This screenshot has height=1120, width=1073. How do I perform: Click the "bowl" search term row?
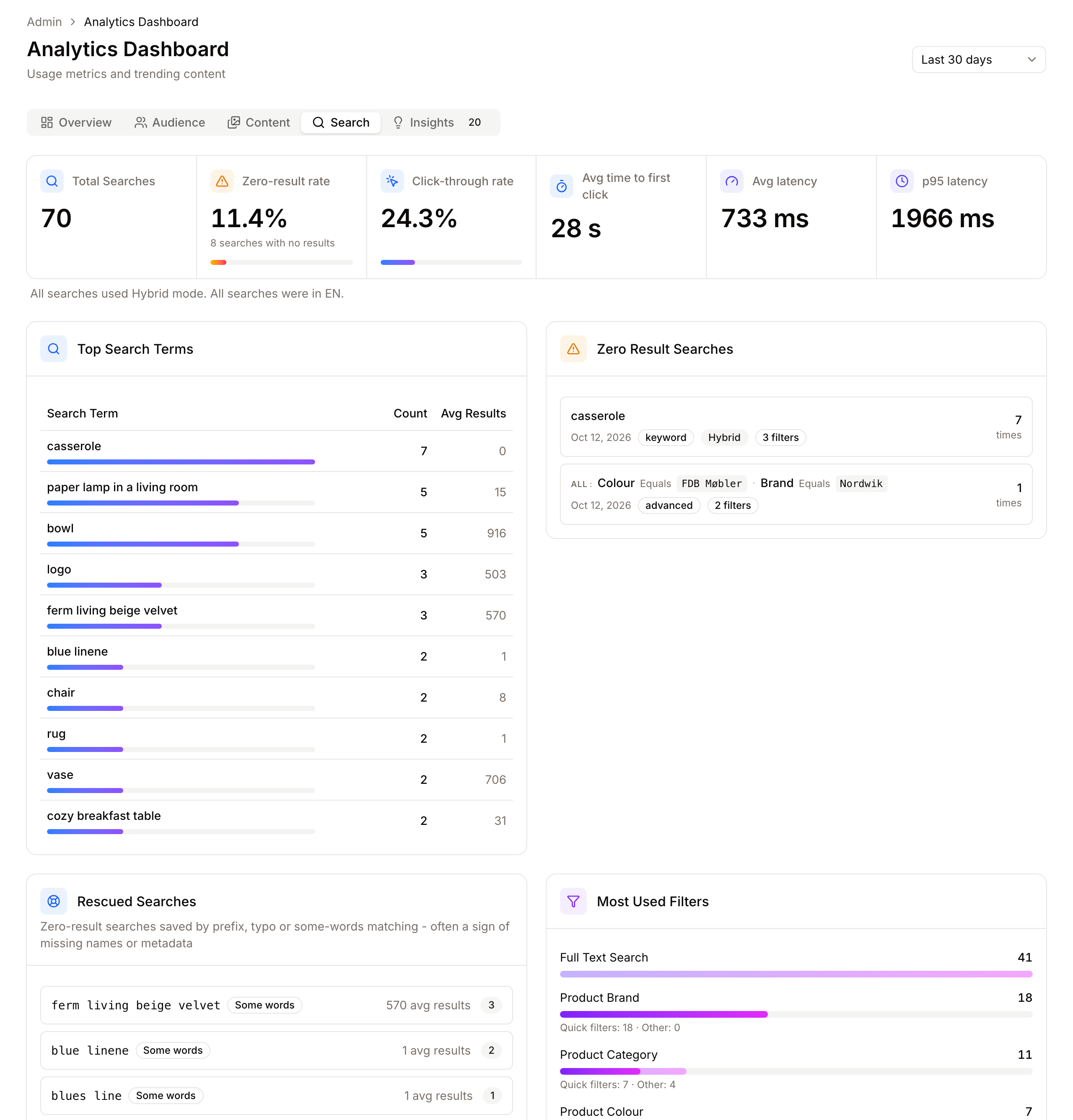pos(277,533)
